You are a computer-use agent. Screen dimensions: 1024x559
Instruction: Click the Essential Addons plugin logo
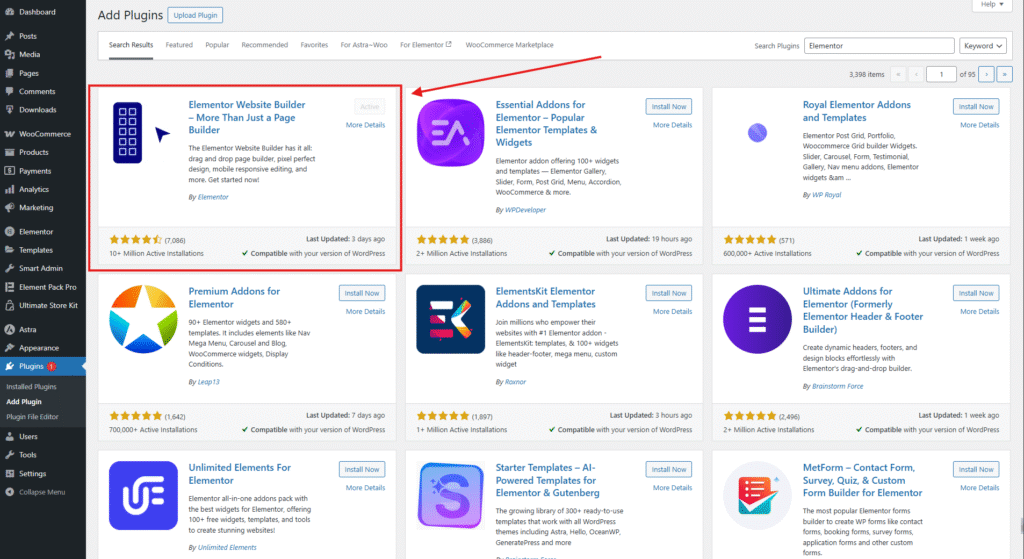pos(451,133)
